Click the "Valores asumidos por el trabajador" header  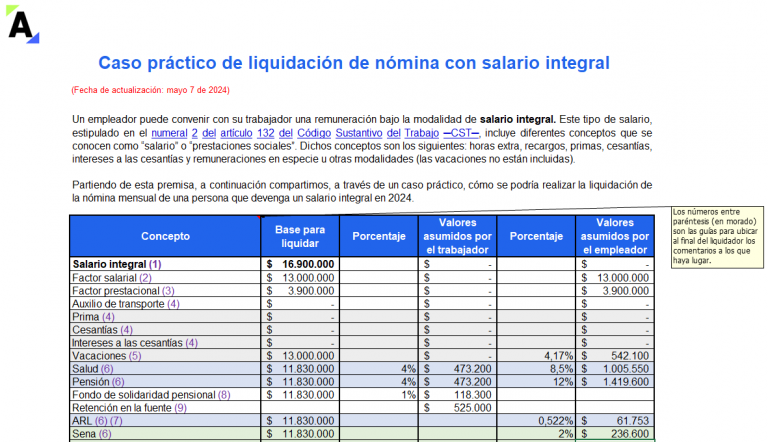(x=457, y=236)
